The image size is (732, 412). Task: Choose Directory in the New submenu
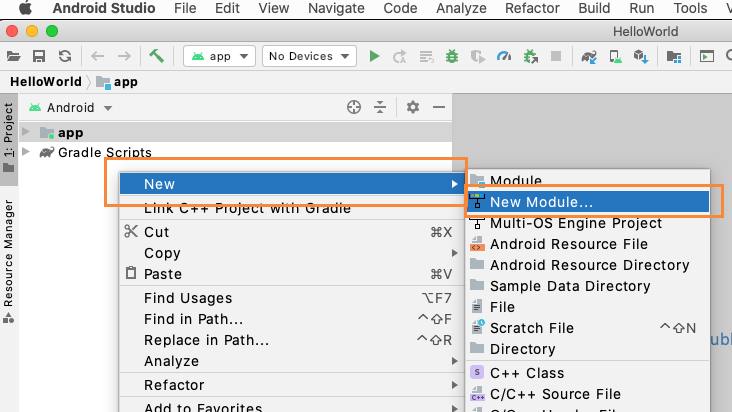click(588, 349)
